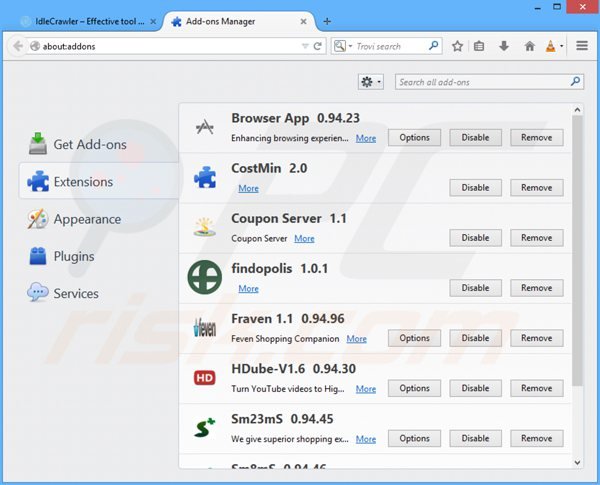The width and height of the screenshot is (600, 485).
Task: Click the findopolis green circle icon
Action: click(x=205, y=277)
